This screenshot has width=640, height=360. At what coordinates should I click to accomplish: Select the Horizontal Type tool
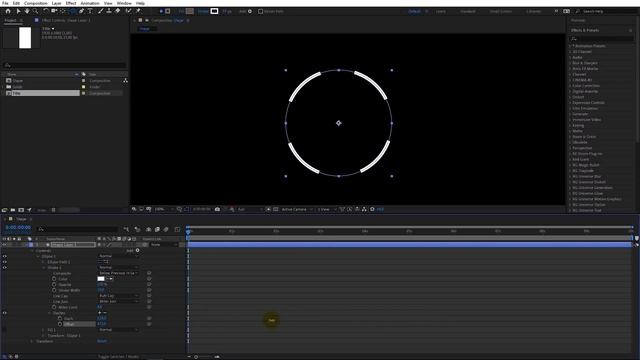pos(90,11)
